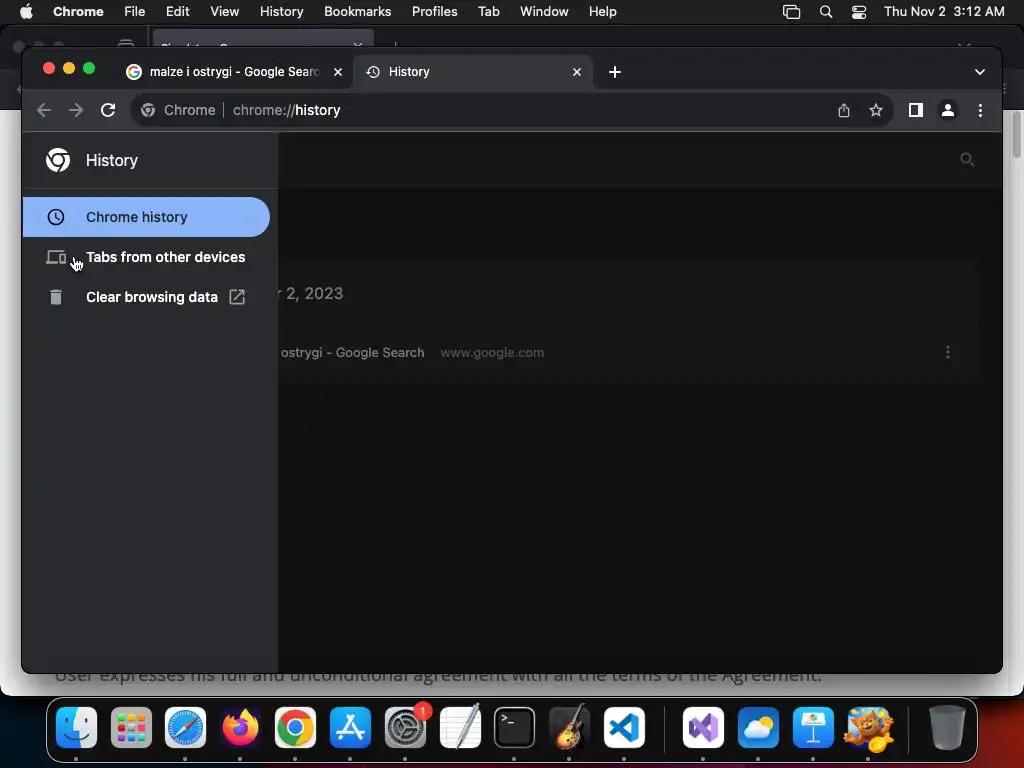Screen dimensions: 1024x768
Task: Go forward with the forward arrow
Action: pos(76,110)
